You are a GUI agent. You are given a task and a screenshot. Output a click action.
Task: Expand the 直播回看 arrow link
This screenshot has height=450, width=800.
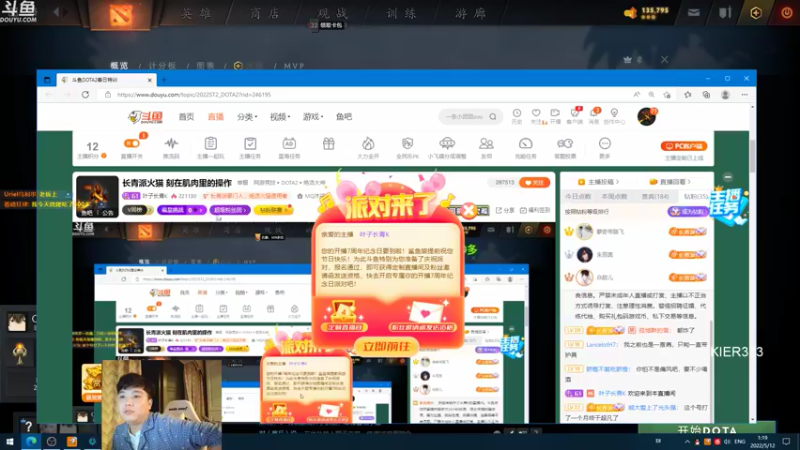[670, 182]
